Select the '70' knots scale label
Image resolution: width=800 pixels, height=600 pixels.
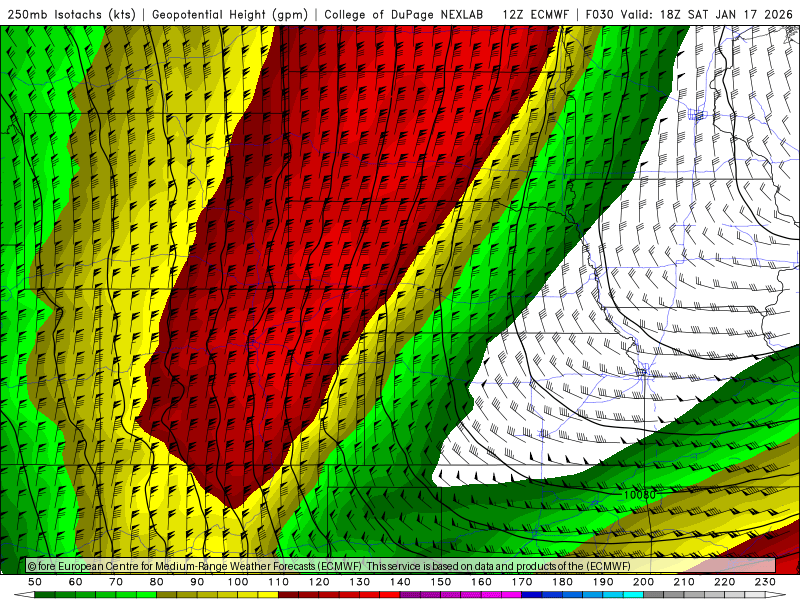coord(116,582)
